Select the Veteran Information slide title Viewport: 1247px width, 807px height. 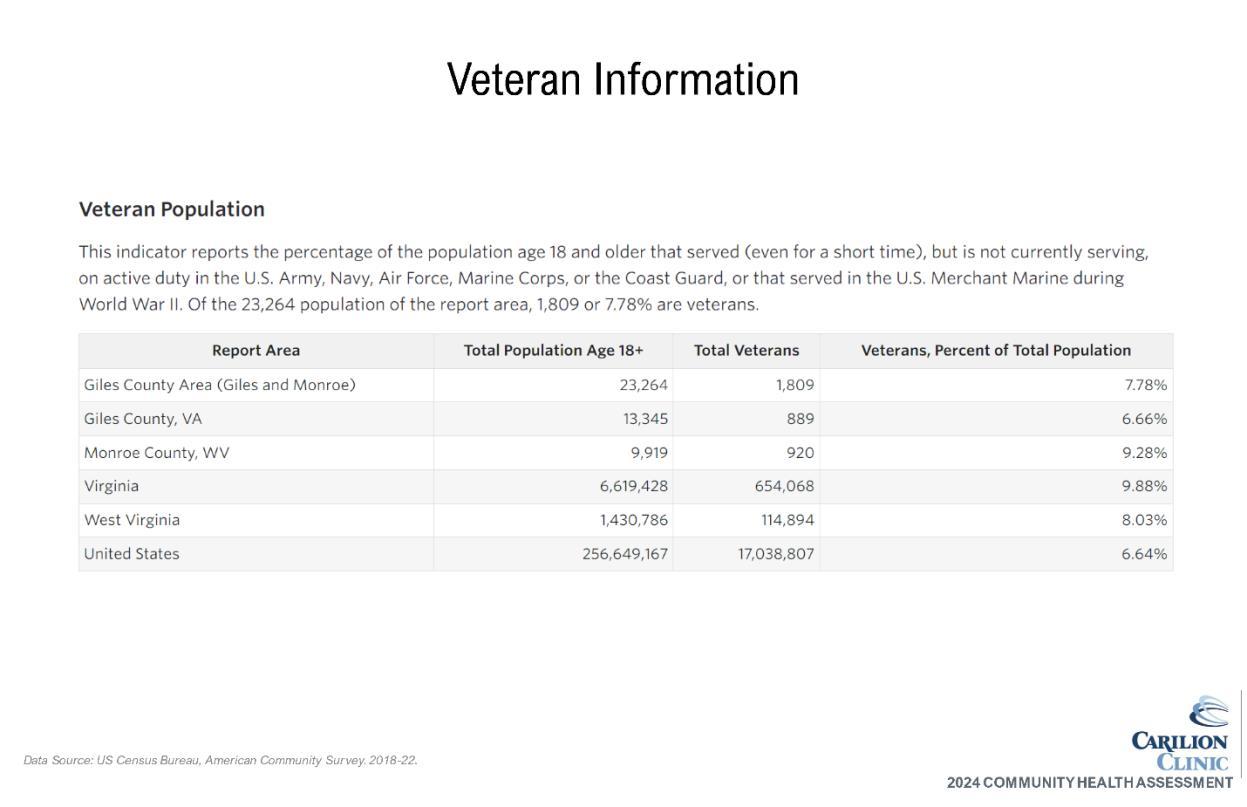tap(623, 80)
